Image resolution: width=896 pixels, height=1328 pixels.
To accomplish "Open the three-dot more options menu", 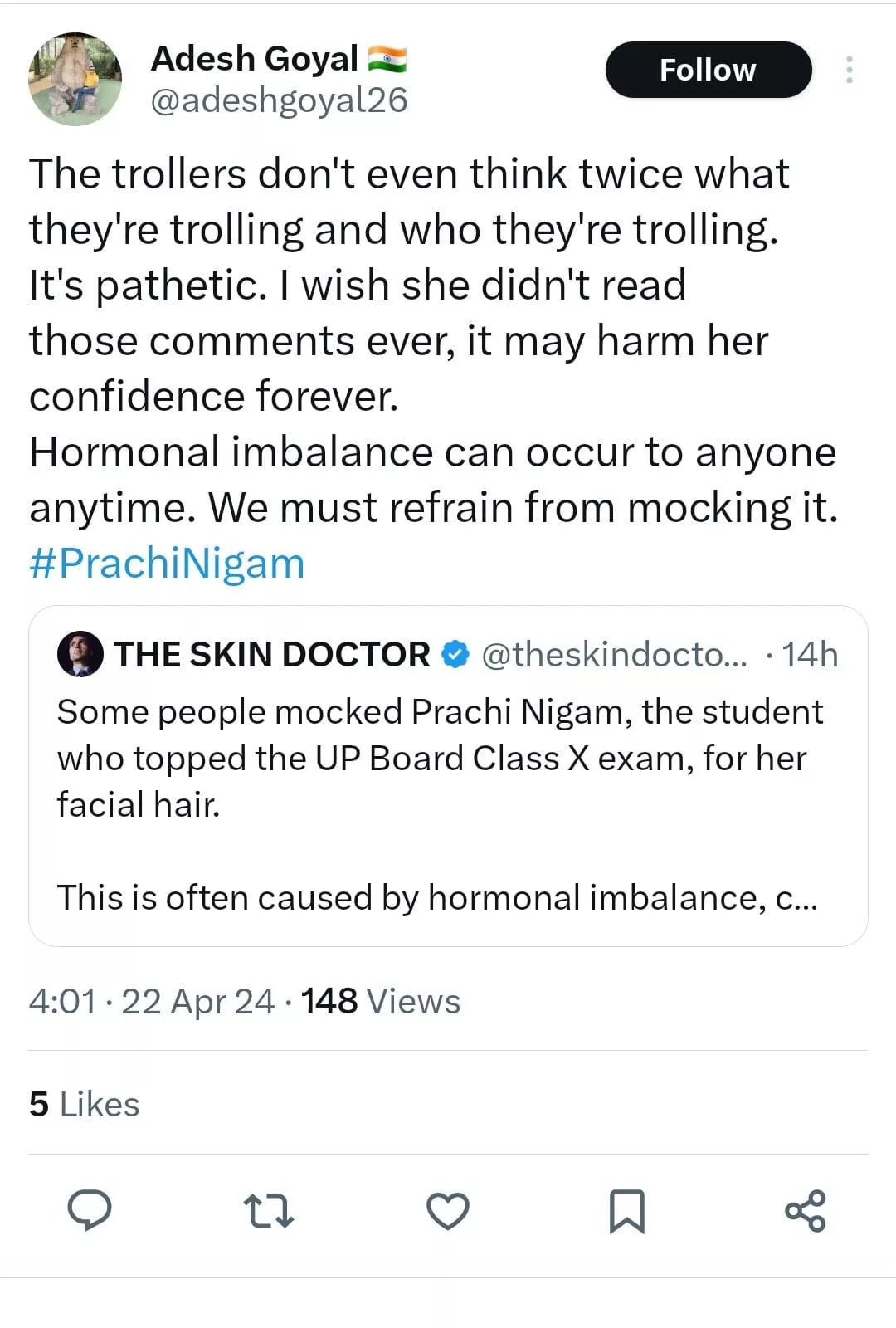I will tap(849, 70).
